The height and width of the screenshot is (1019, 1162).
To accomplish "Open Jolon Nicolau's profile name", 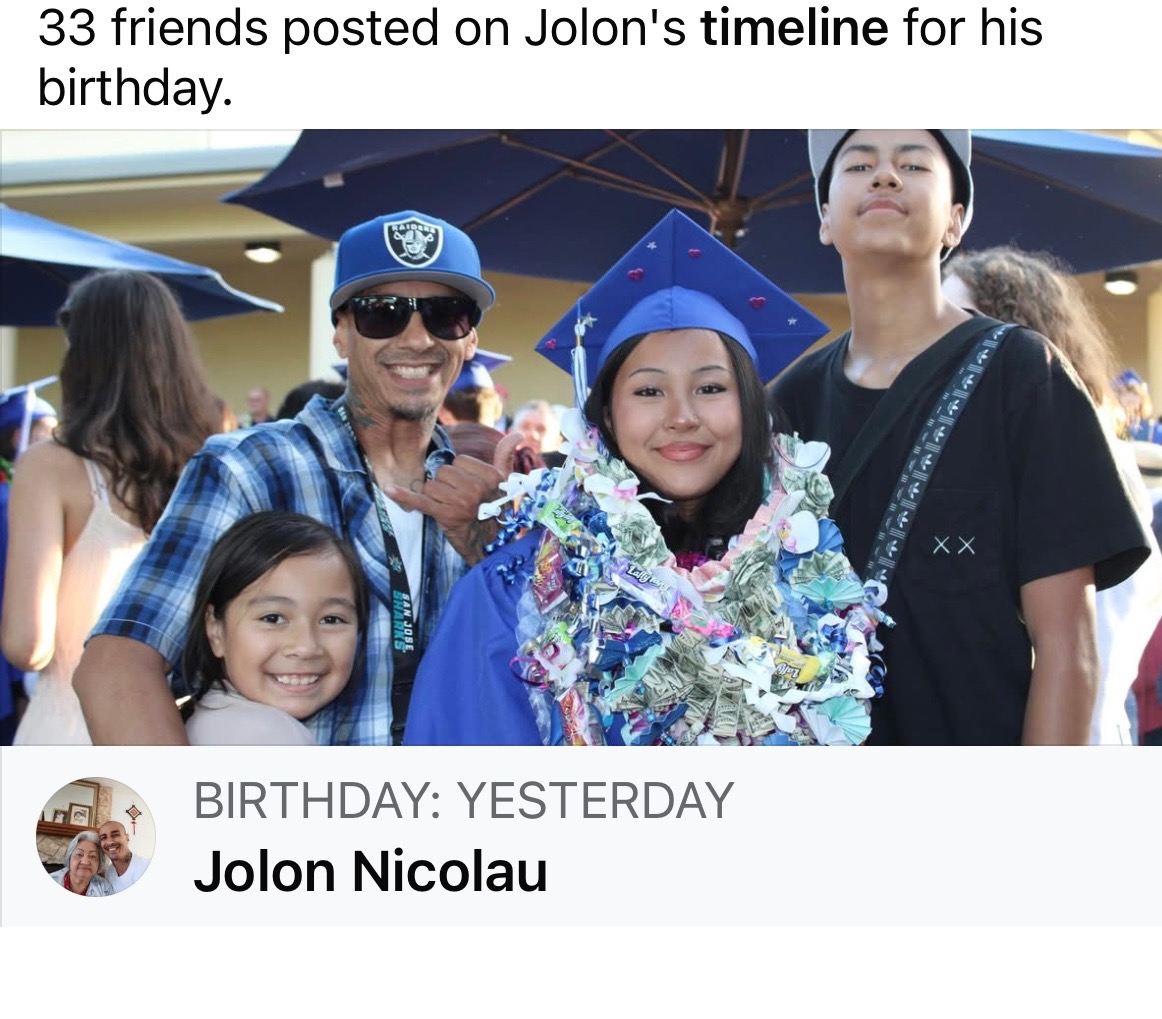I will (371, 871).
